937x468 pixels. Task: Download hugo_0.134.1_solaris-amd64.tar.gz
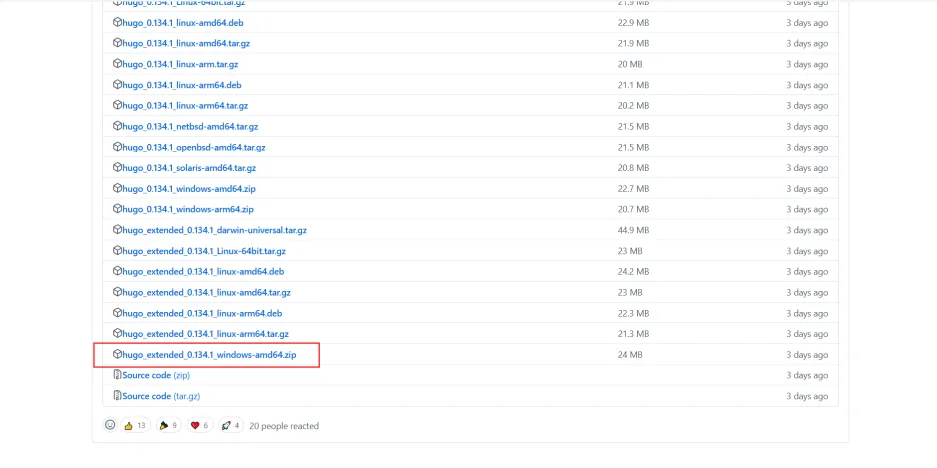[x=189, y=168]
